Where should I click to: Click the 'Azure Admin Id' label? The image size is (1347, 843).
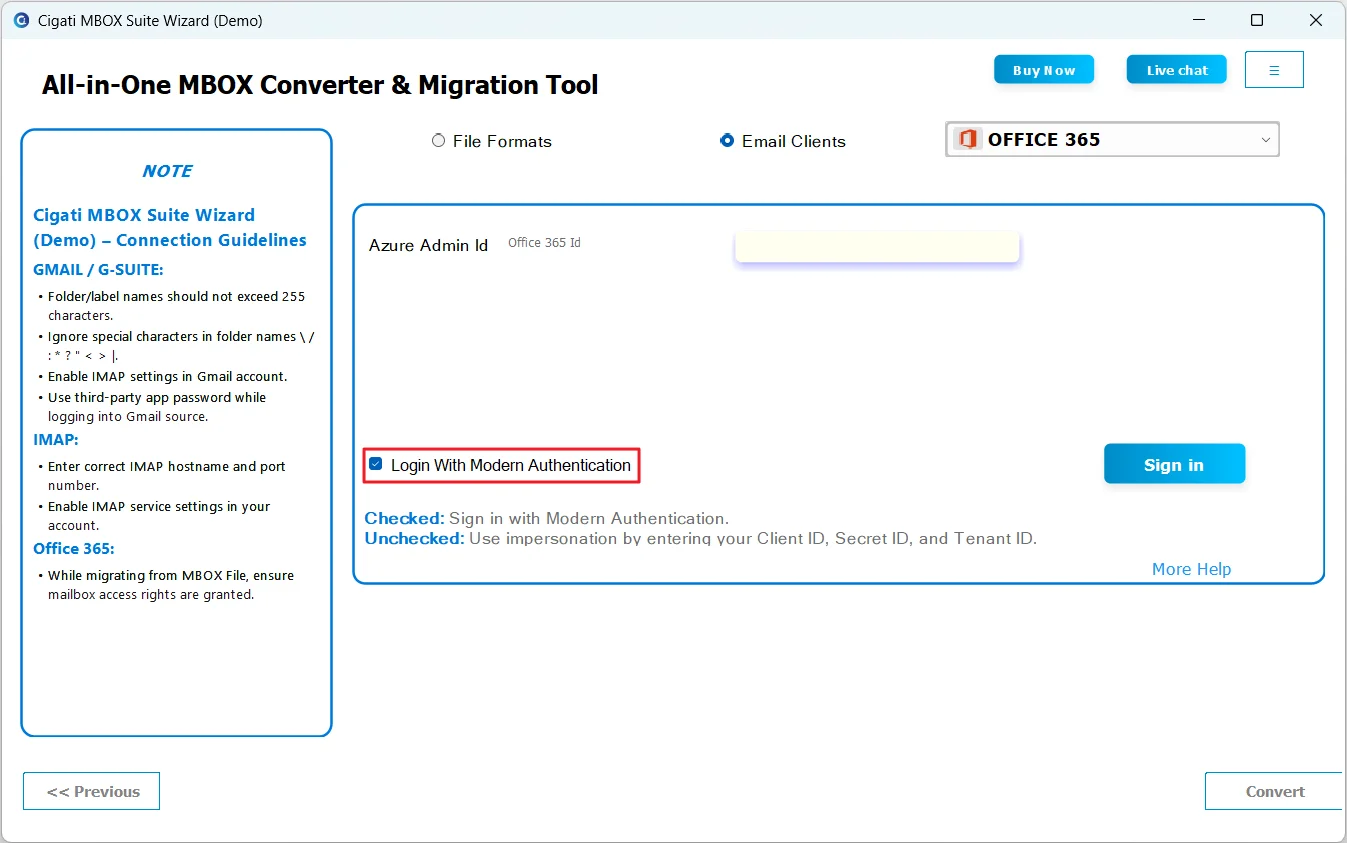click(x=428, y=245)
